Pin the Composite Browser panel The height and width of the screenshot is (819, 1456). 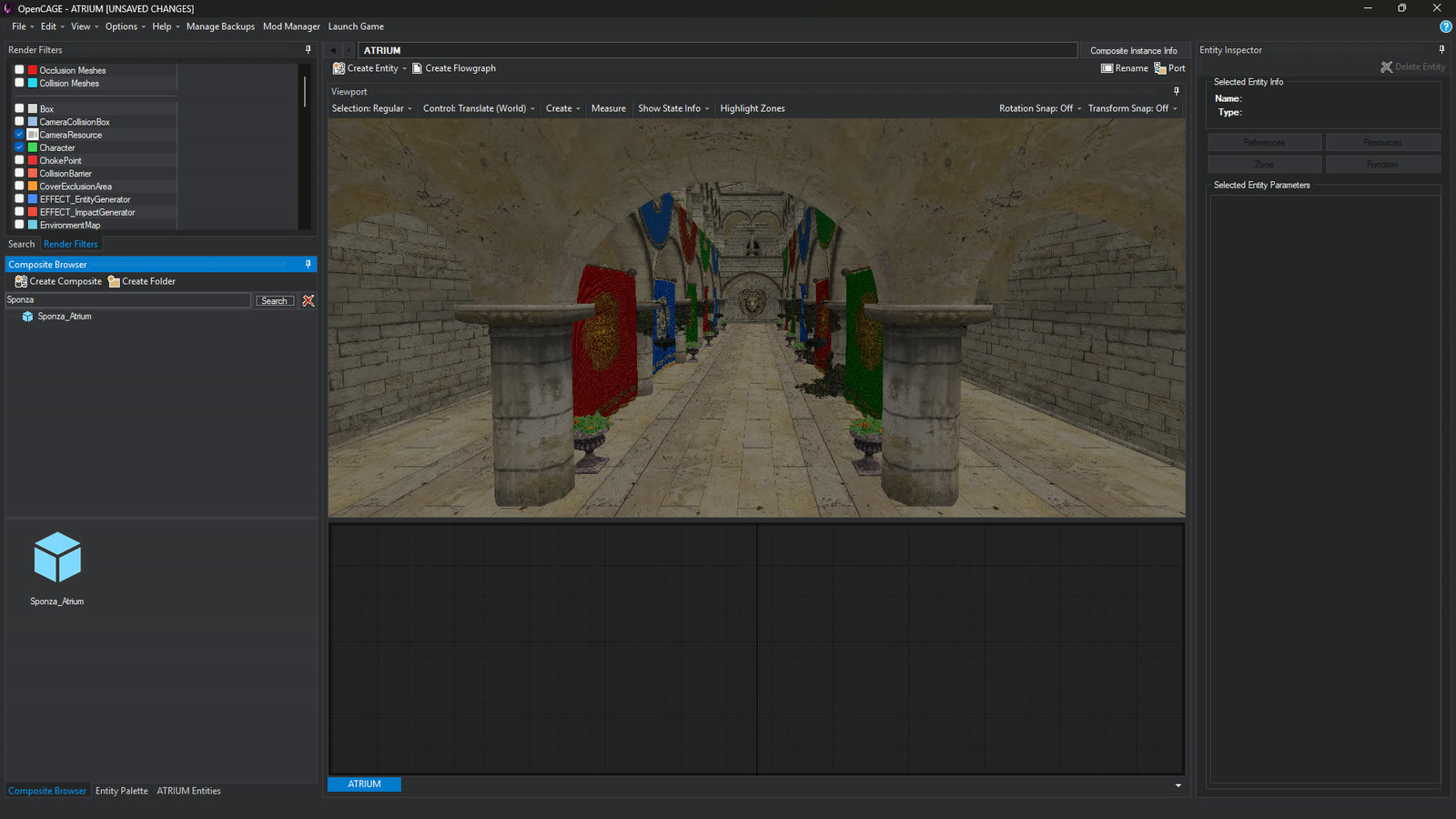pos(308,264)
